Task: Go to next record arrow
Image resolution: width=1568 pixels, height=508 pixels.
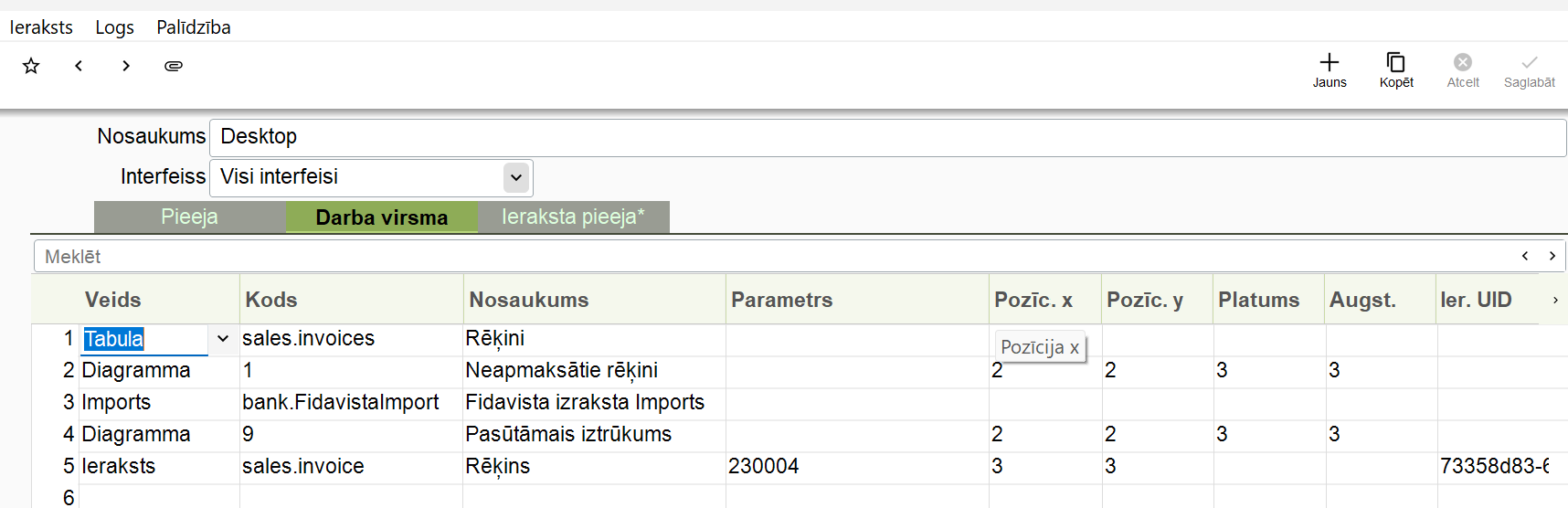Action: [126, 66]
